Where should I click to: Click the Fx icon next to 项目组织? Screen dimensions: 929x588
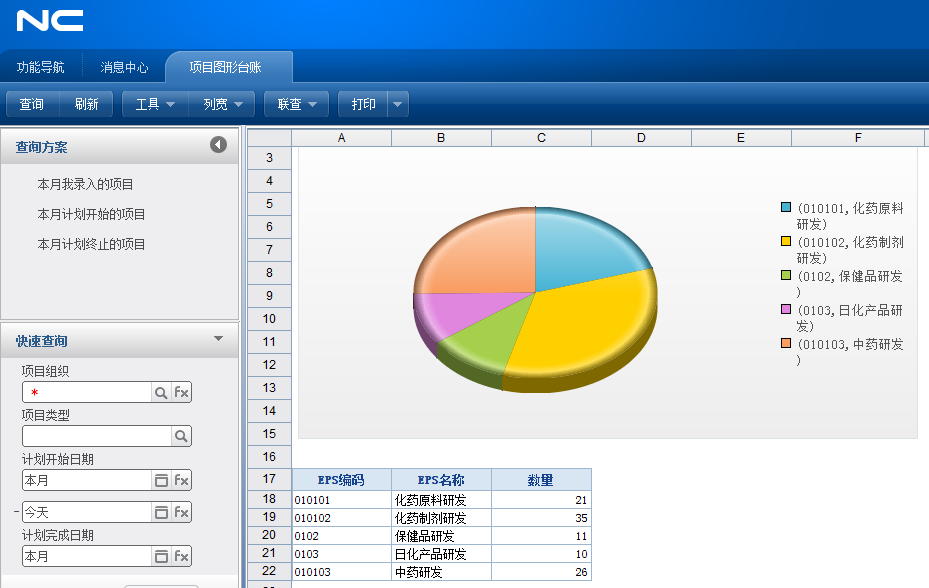click(x=181, y=393)
